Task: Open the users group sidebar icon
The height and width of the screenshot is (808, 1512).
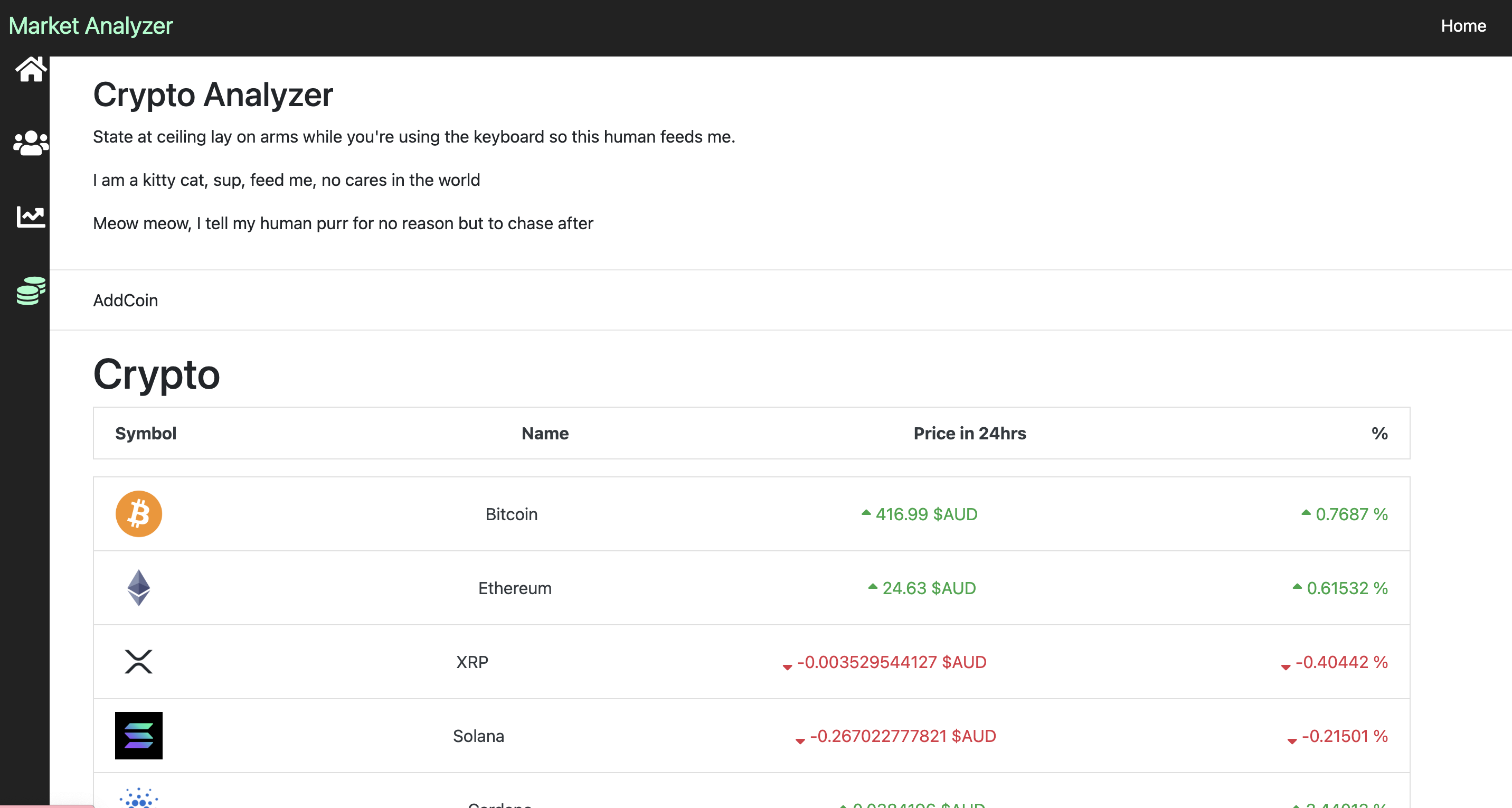Action: pos(31,143)
